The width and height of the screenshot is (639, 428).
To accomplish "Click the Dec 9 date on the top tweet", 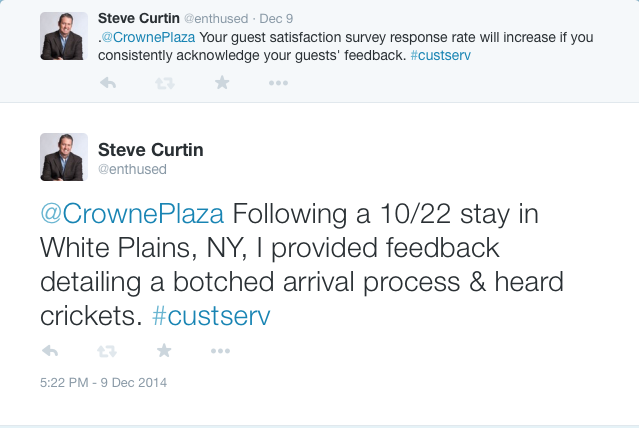I will tap(276, 18).
